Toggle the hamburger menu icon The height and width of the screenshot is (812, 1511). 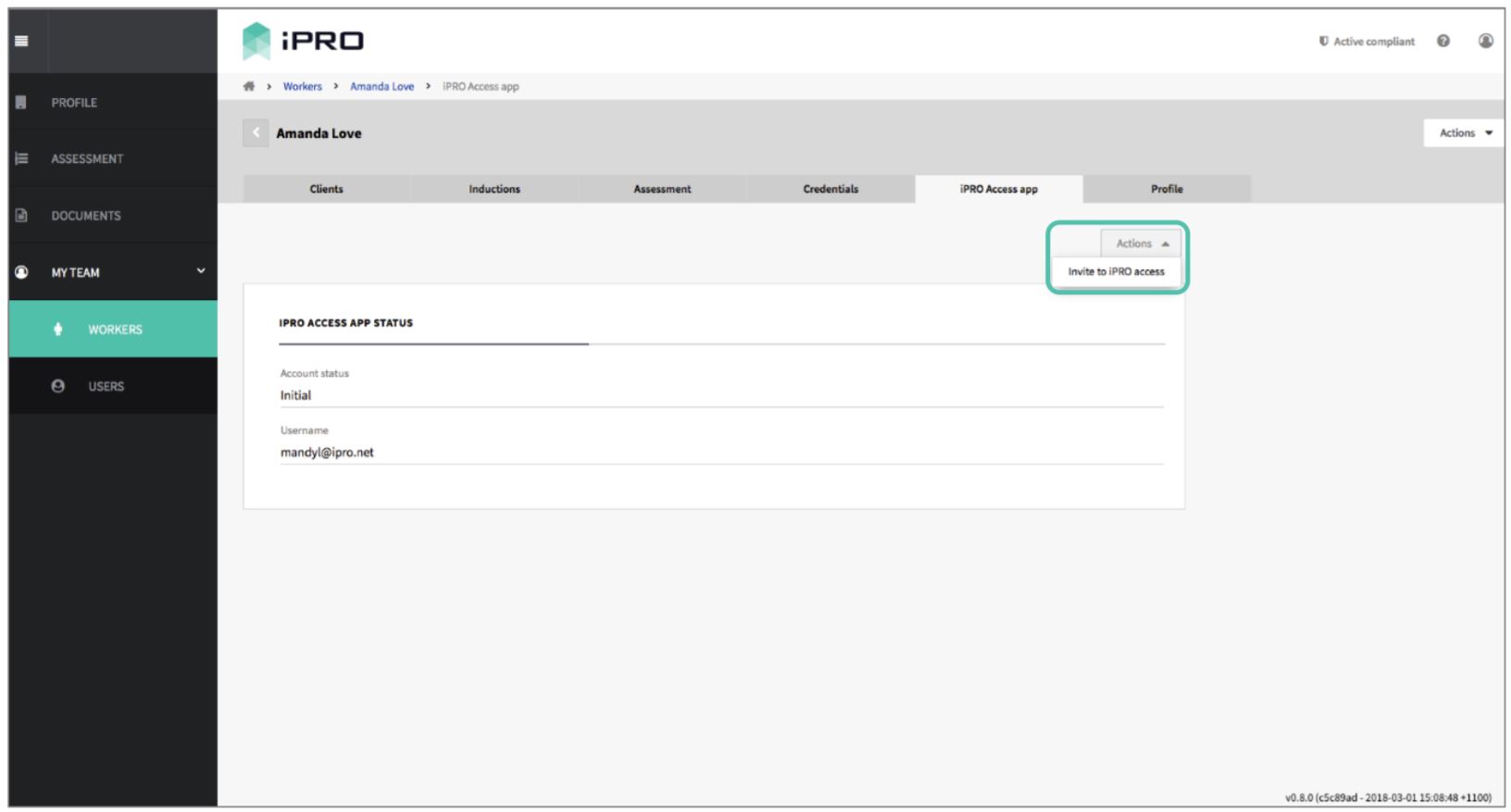21,41
